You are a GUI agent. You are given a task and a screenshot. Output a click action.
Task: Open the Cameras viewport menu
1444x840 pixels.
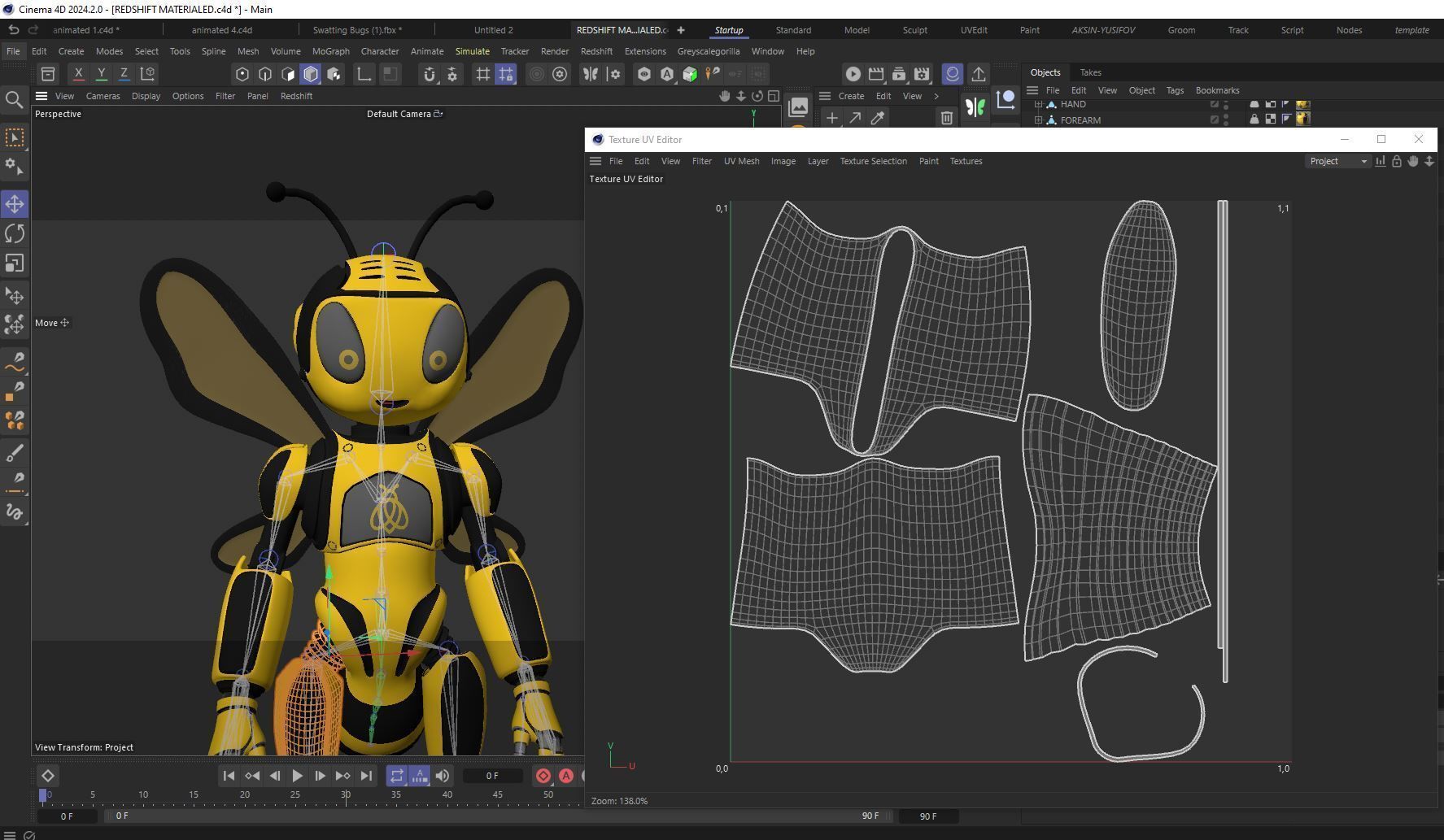(x=103, y=96)
